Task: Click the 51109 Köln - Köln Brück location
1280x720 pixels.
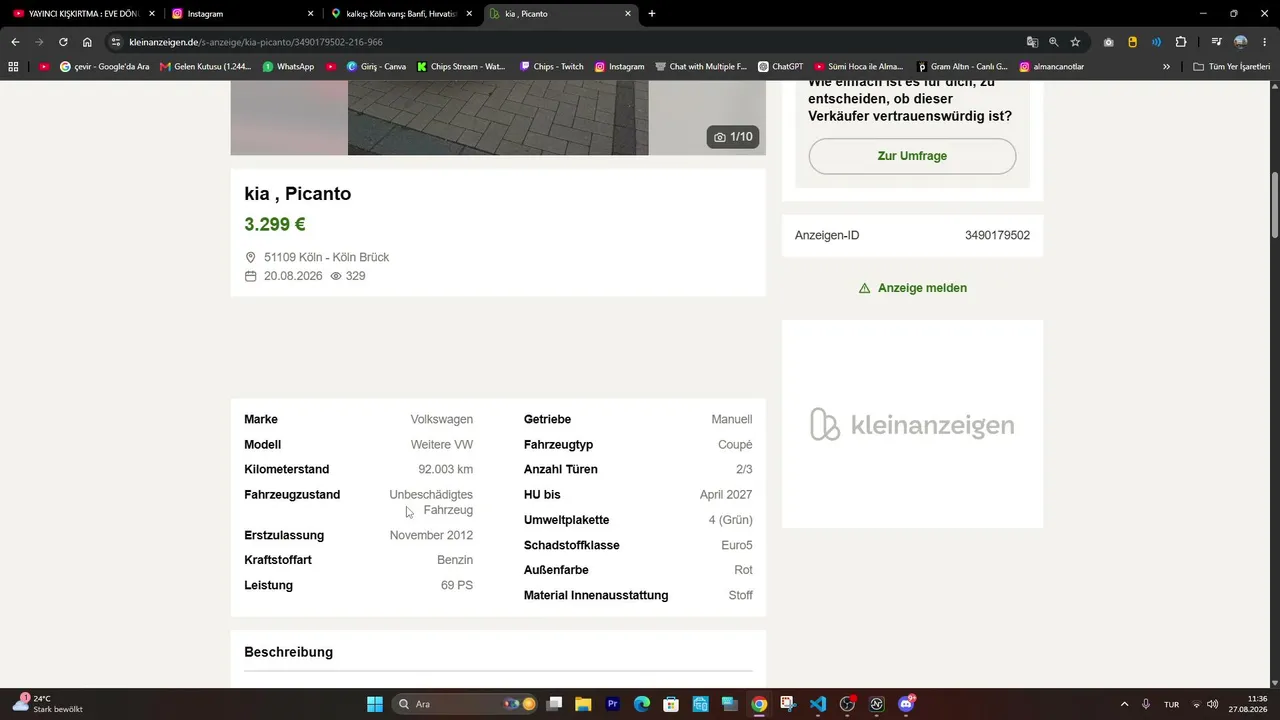Action: click(x=326, y=257)
